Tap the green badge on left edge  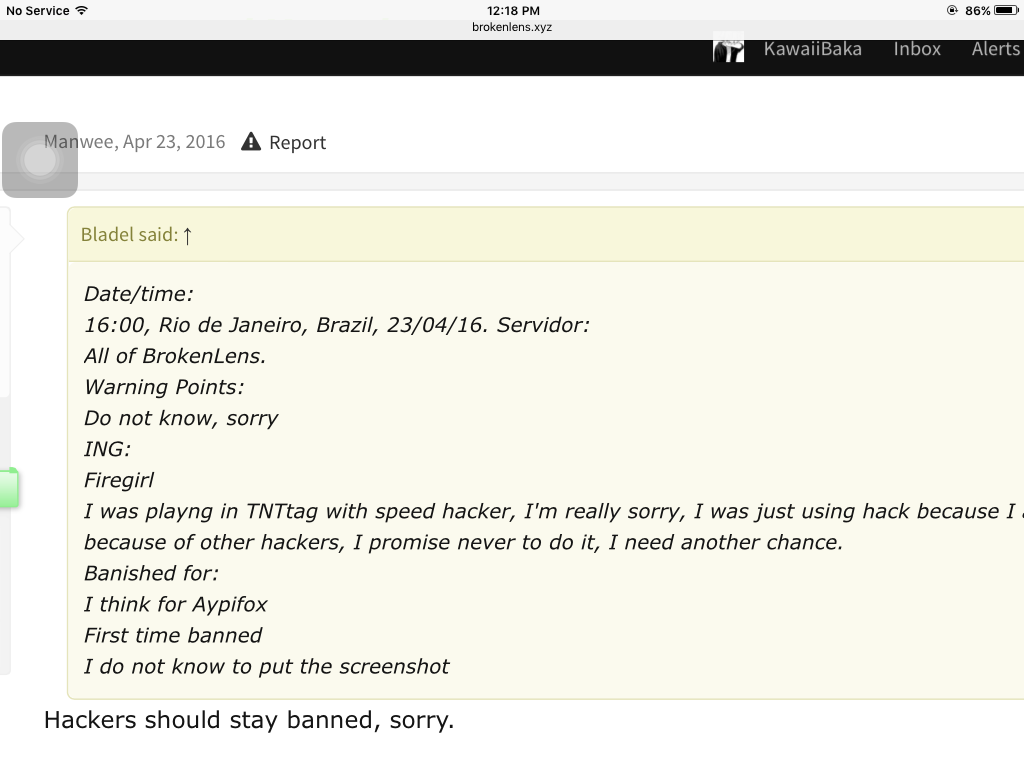9,488
